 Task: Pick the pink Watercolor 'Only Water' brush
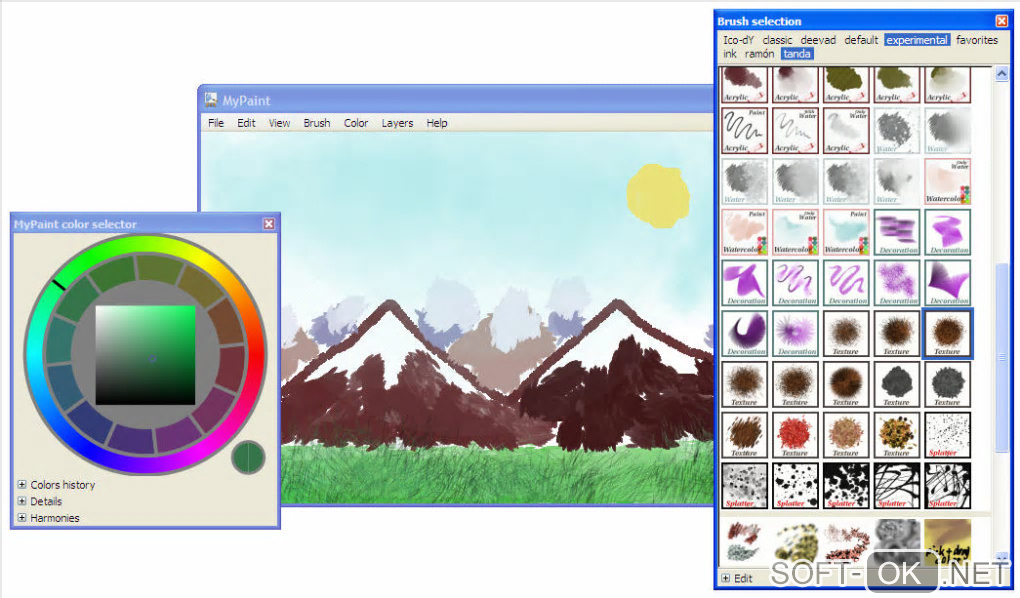[x=947, y=182]
